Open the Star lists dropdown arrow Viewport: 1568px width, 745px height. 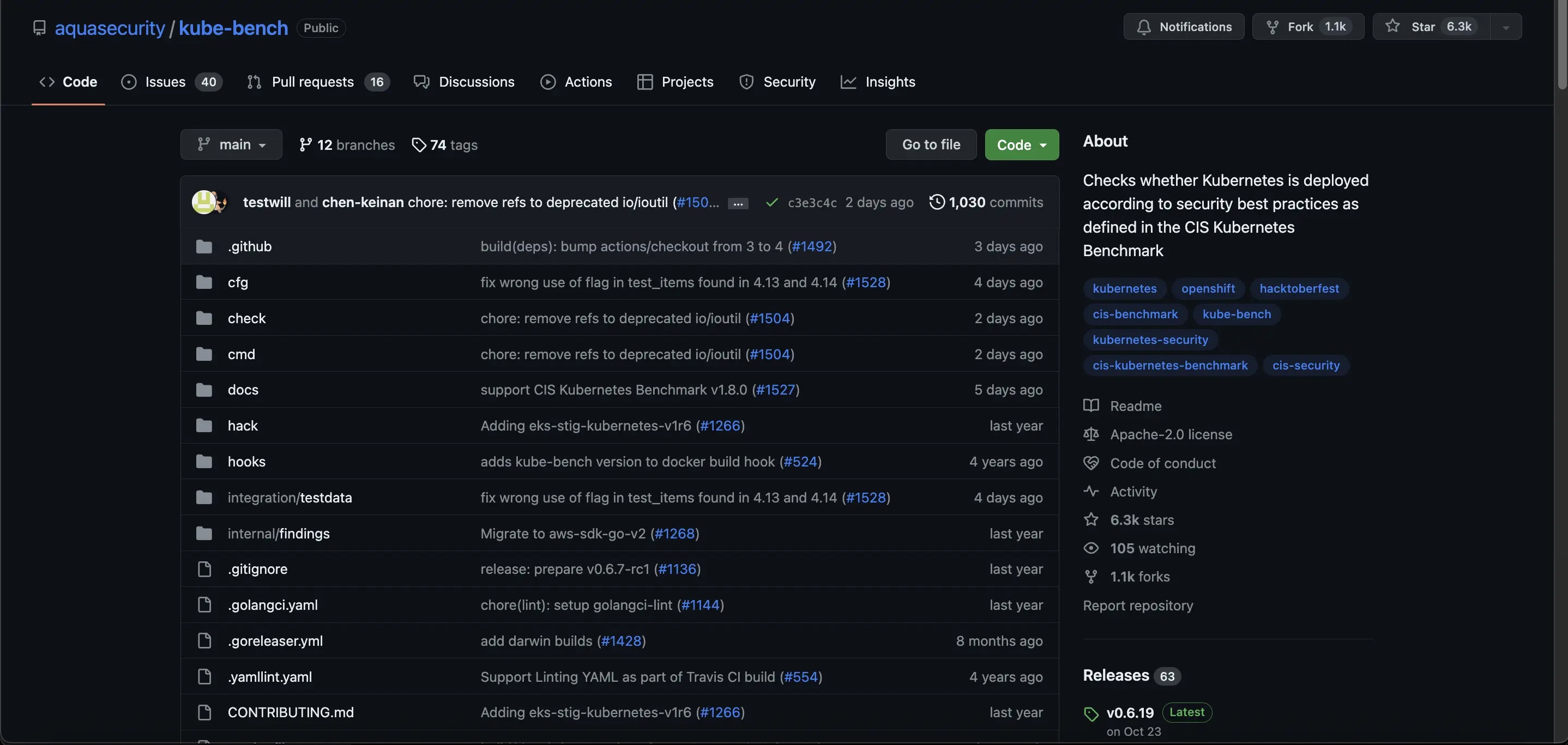pos(1506,27)
